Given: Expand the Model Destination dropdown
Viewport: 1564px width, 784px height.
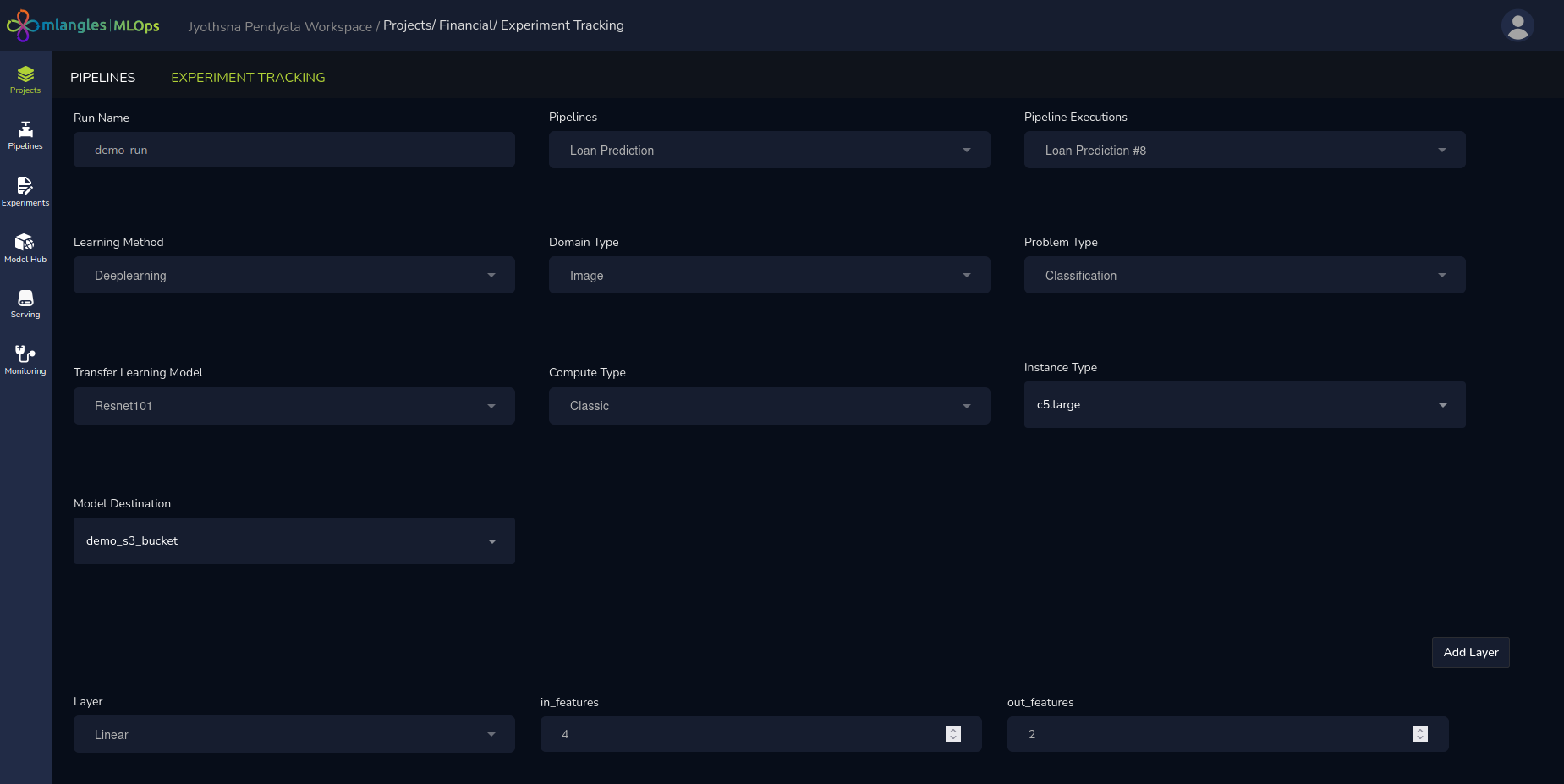Looking at the screenshot, I should [x=294, y=541].
